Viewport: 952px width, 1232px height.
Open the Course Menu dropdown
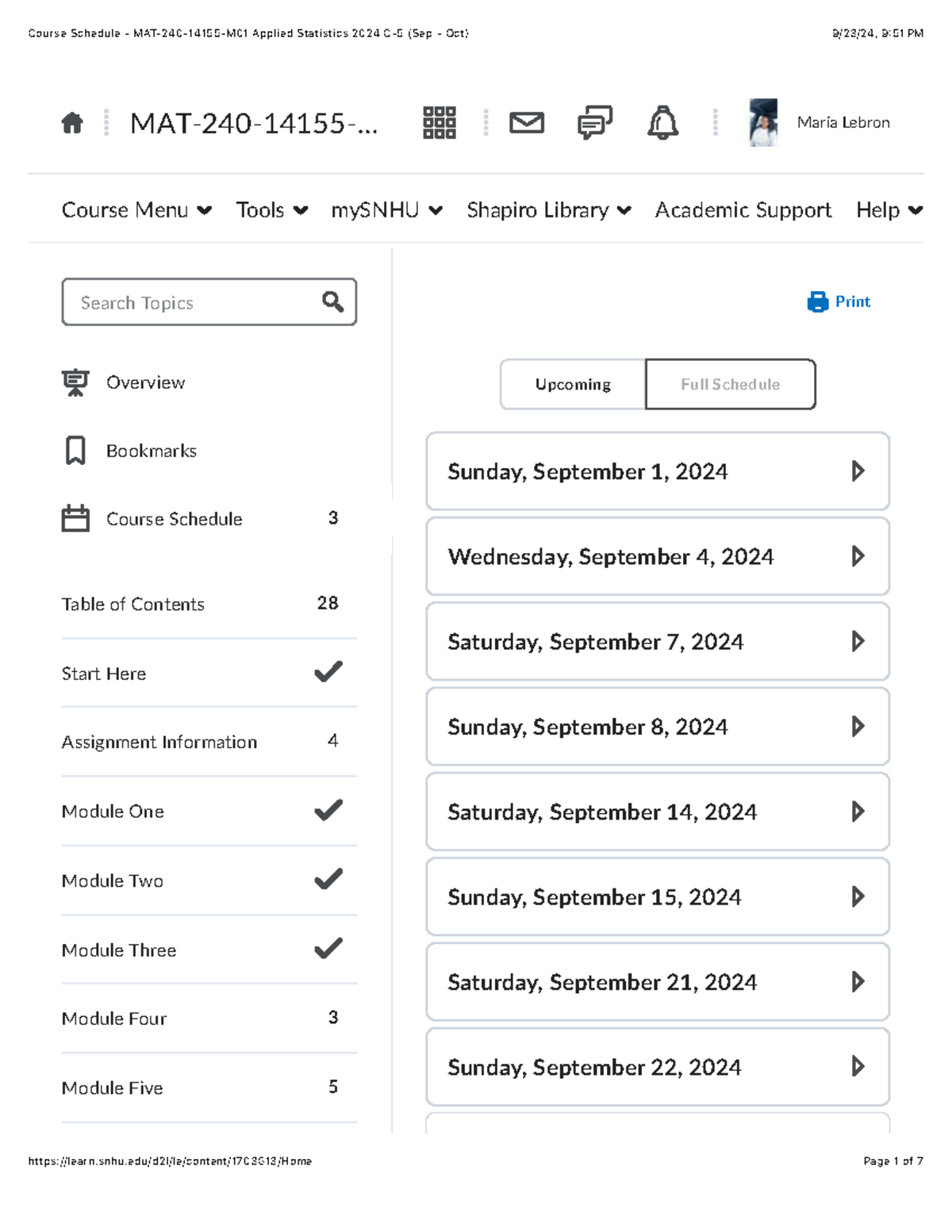coord(136,210)
